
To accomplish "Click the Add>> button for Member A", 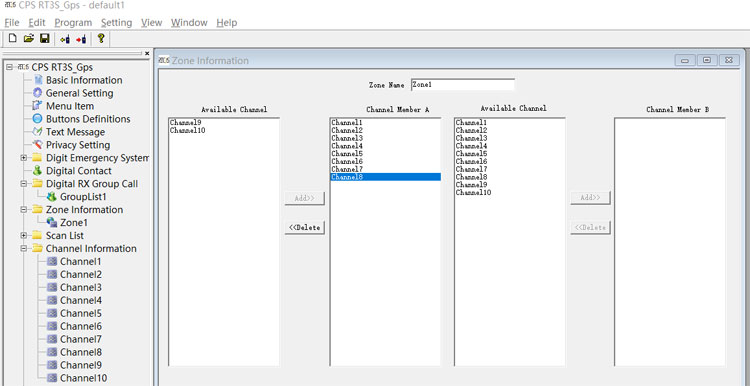I will pyautogui.click(x=305, y=198).
